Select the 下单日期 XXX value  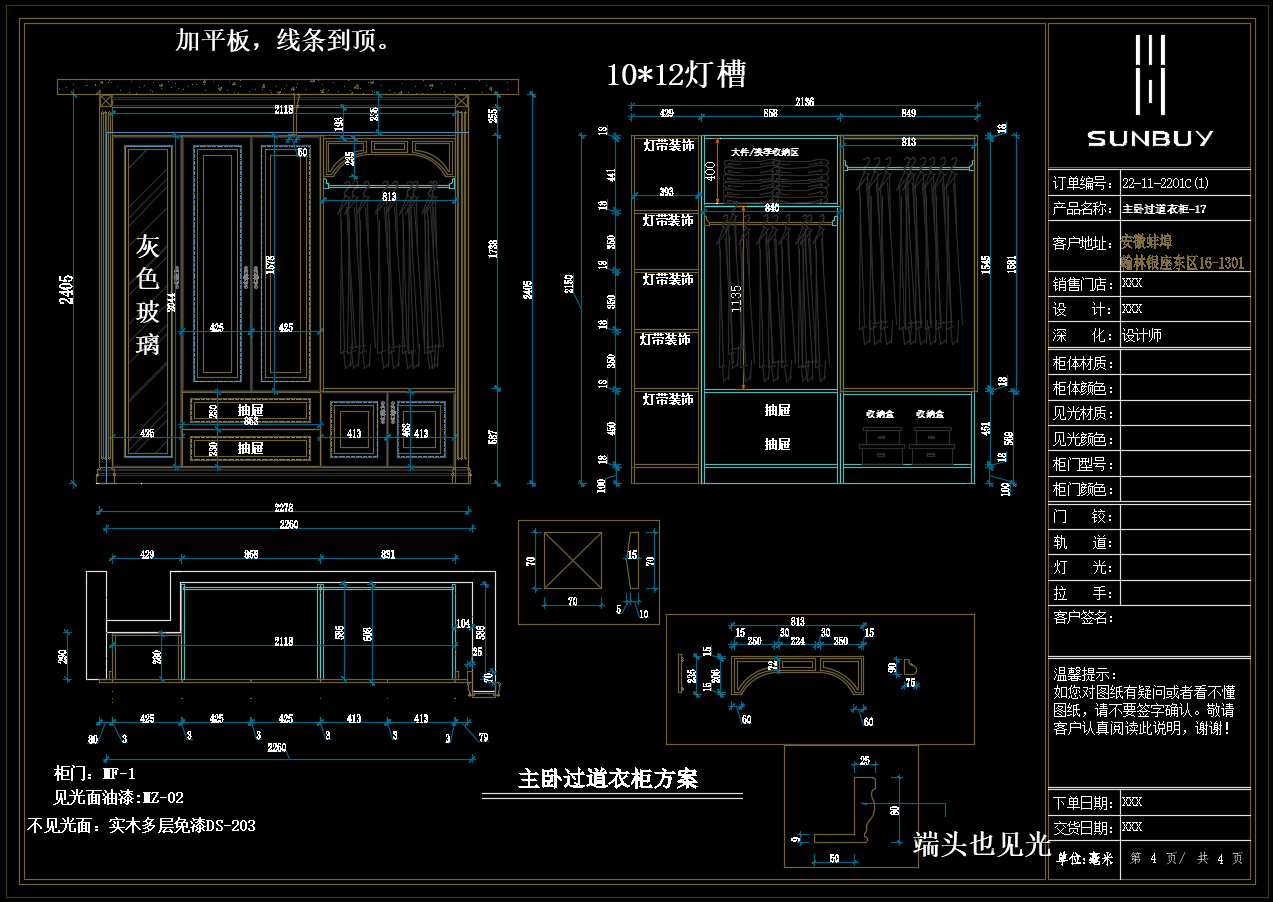1132,802
